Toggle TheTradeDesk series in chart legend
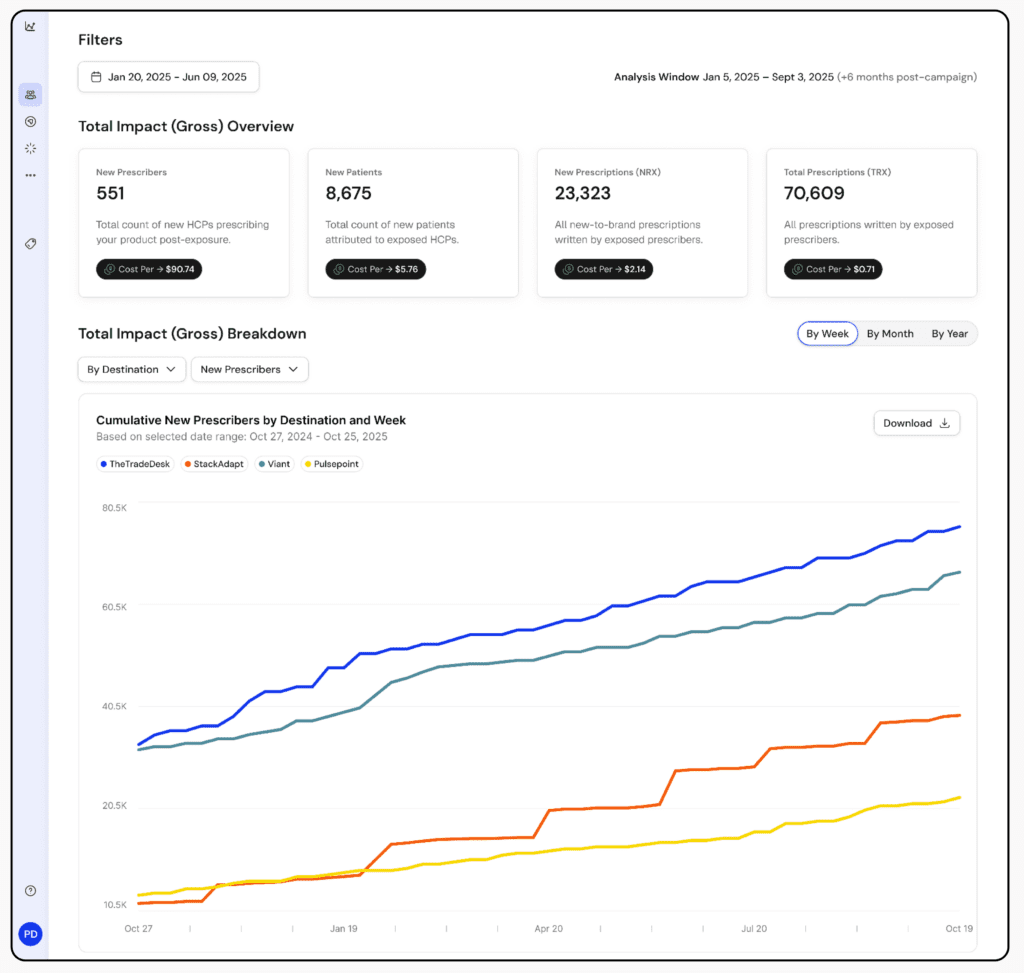 (x=136, y=464)
